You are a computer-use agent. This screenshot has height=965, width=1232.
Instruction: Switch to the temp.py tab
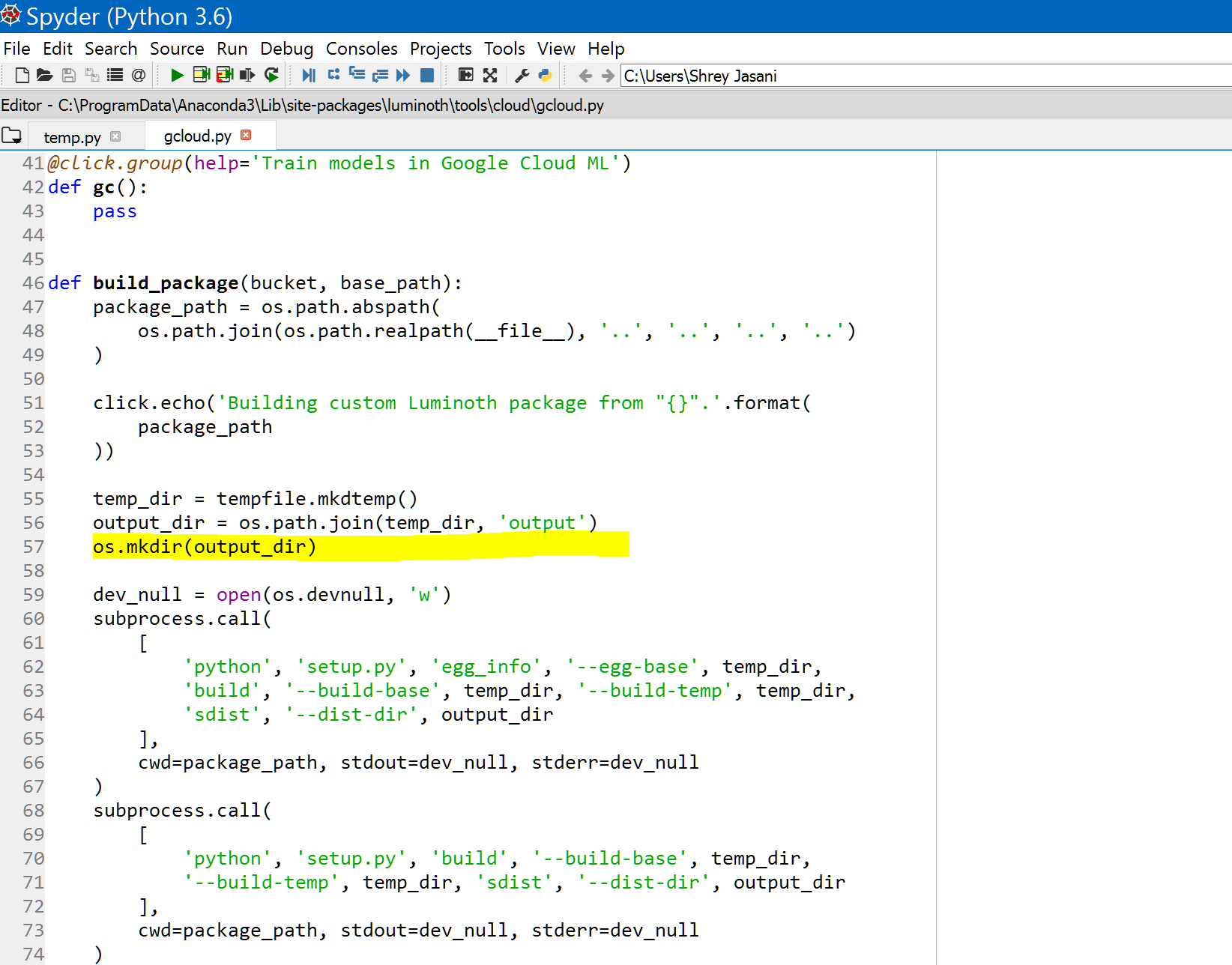coord(72,136)
